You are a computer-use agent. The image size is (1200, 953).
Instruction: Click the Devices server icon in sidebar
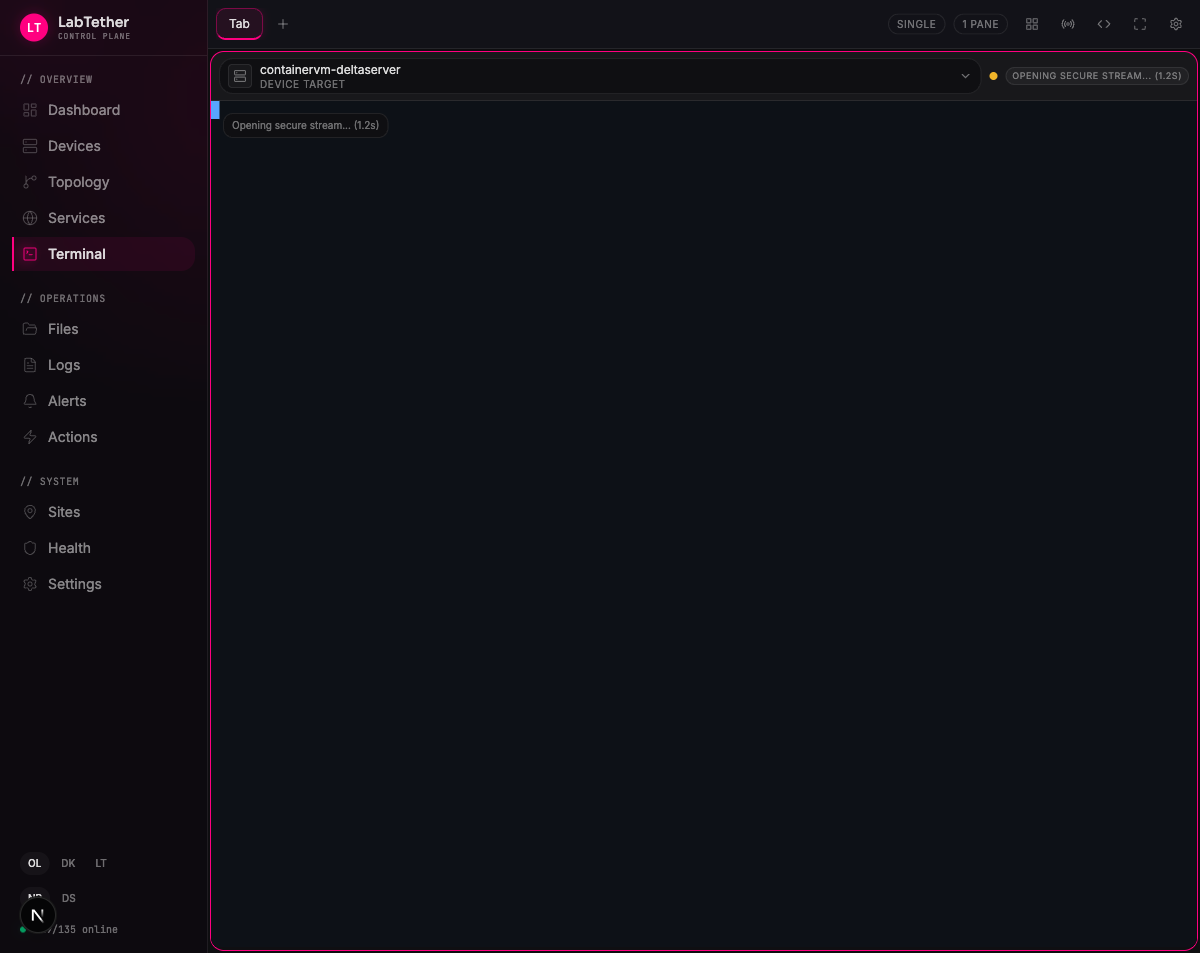click(x=30, y=146)
